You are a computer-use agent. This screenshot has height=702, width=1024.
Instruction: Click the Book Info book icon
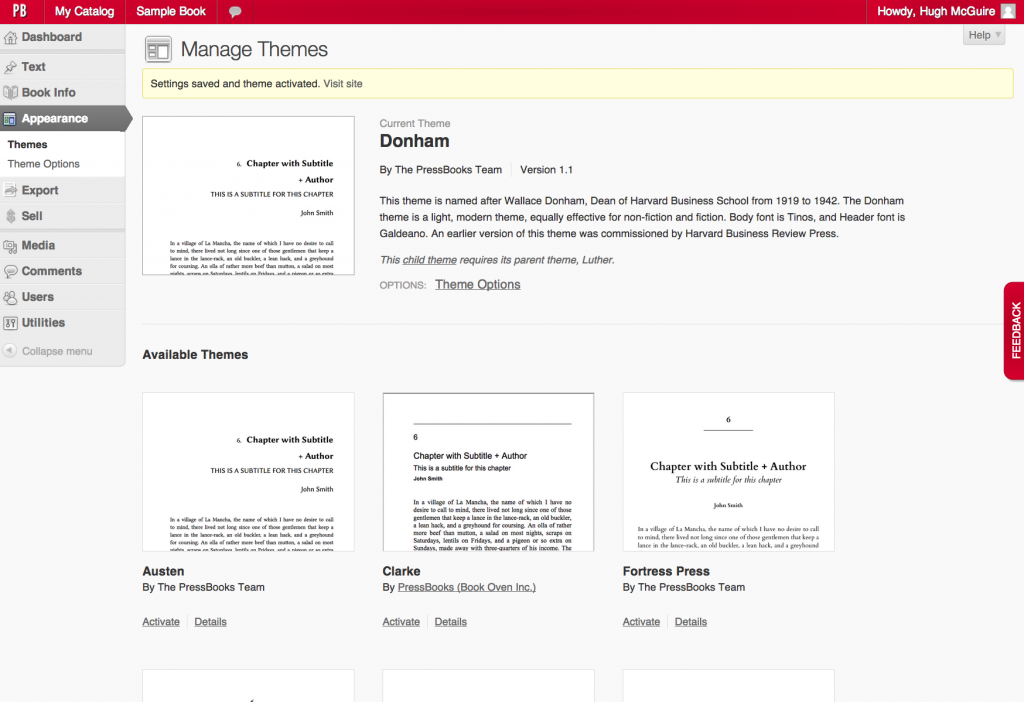coord(10,93)
